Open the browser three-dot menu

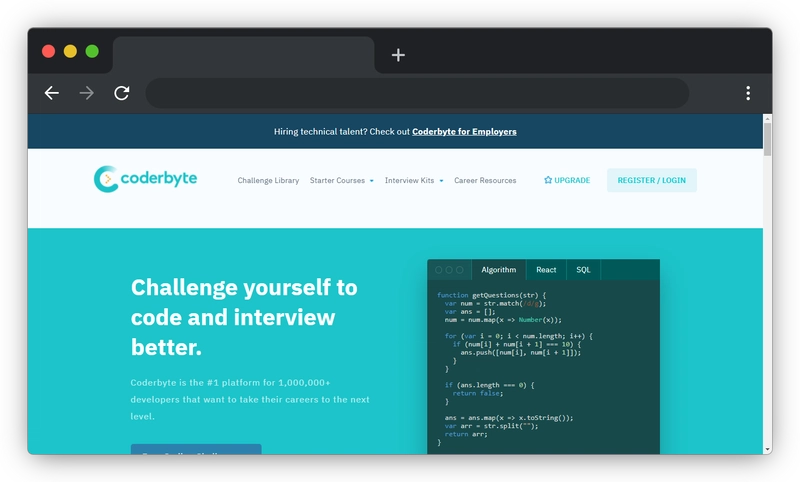748,93
